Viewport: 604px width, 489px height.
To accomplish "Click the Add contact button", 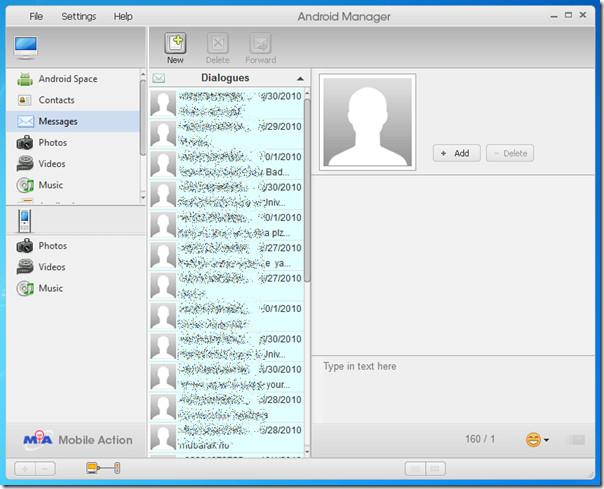I will [456, 153].
